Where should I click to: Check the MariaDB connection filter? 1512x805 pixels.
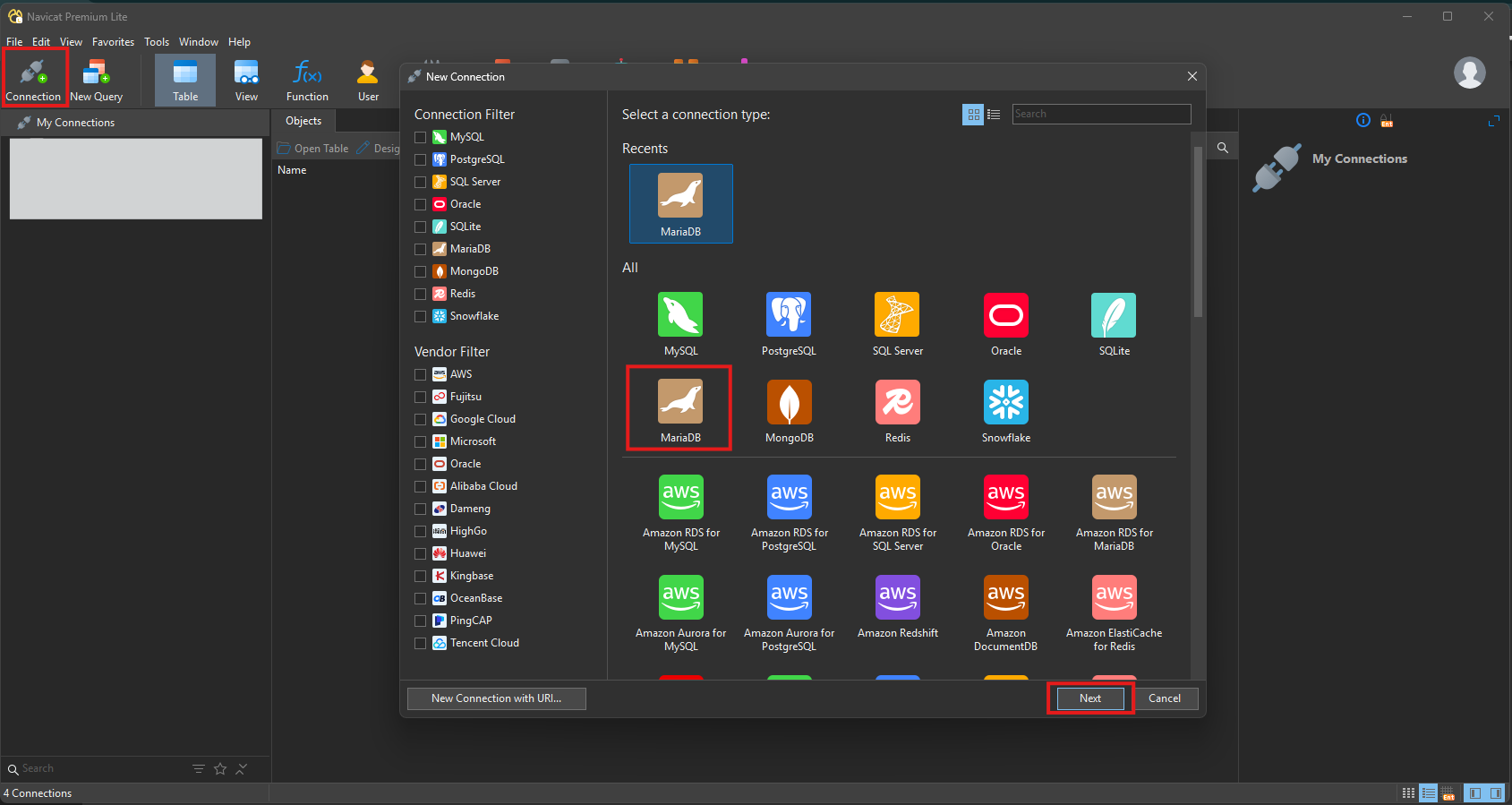(x=421, y=249)
